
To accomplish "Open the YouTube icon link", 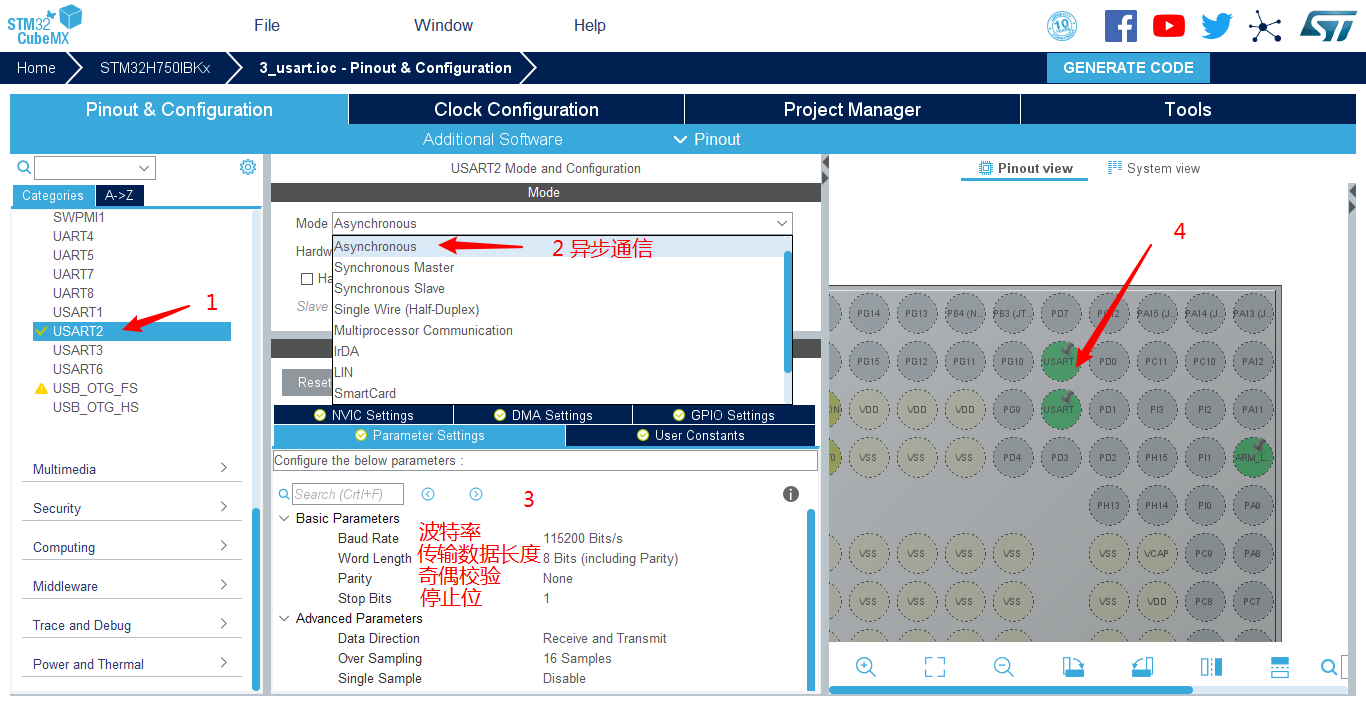I will coord(1168,26).
